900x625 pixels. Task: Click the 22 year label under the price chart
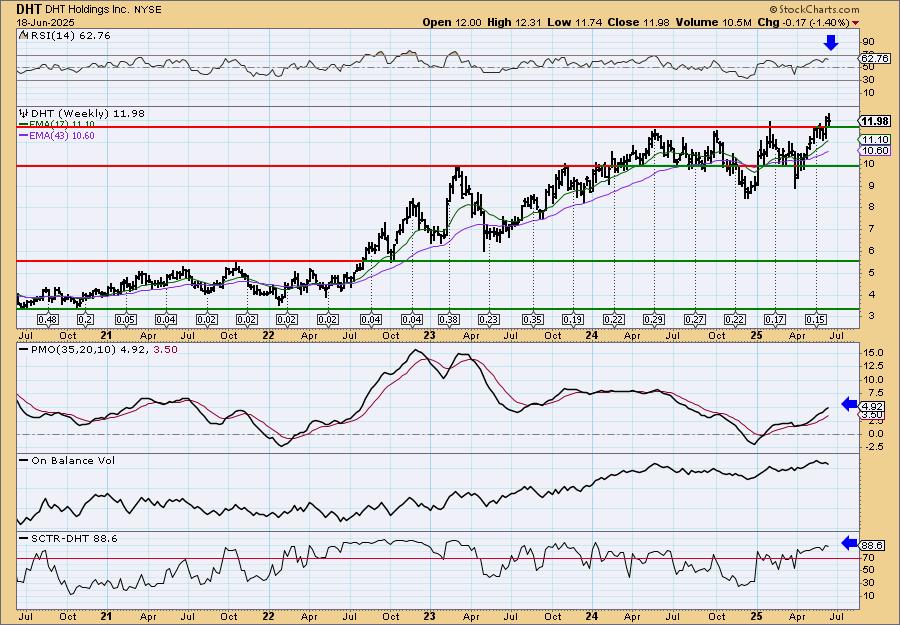pos(268,335)
